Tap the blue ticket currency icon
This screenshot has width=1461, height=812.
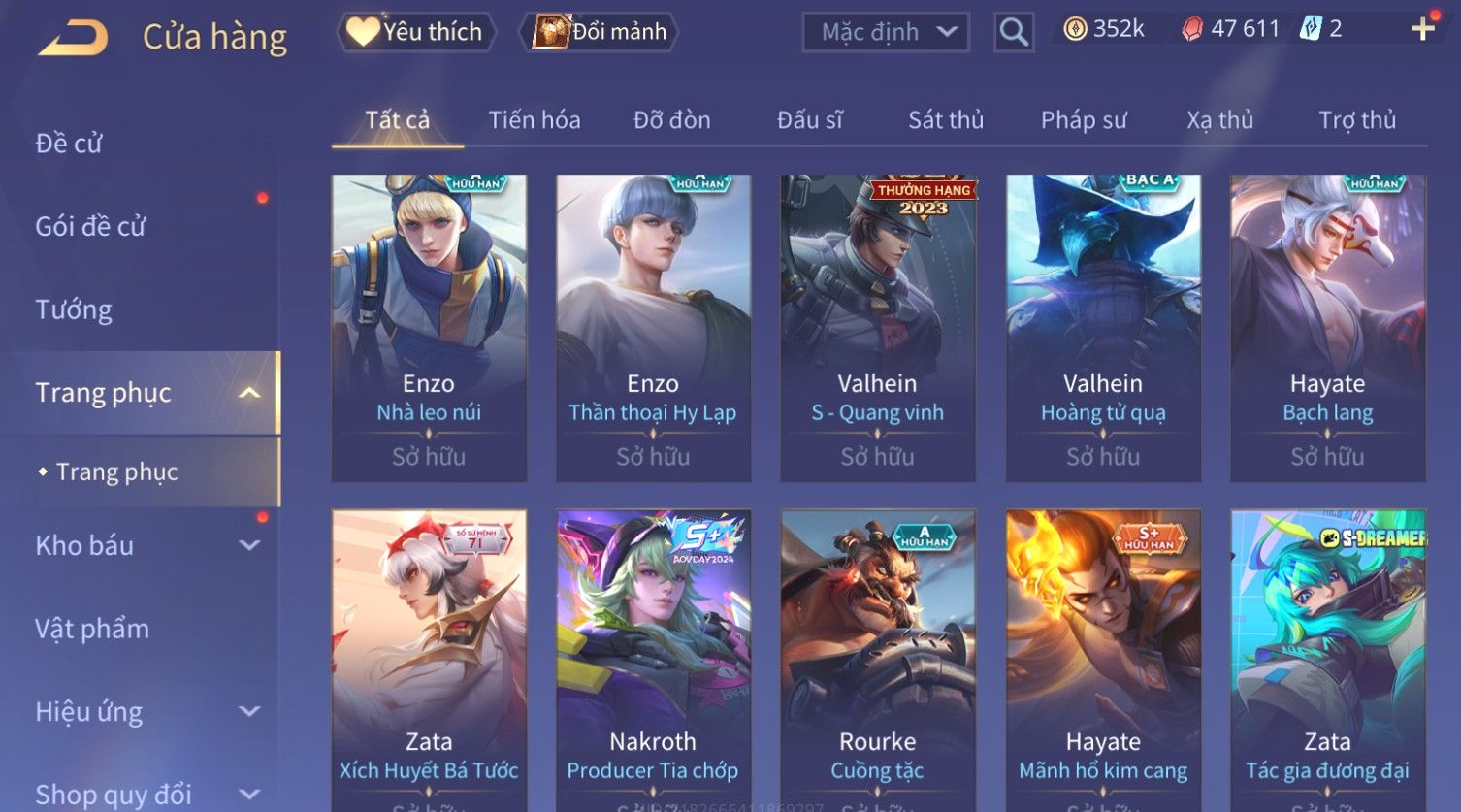1311,29
